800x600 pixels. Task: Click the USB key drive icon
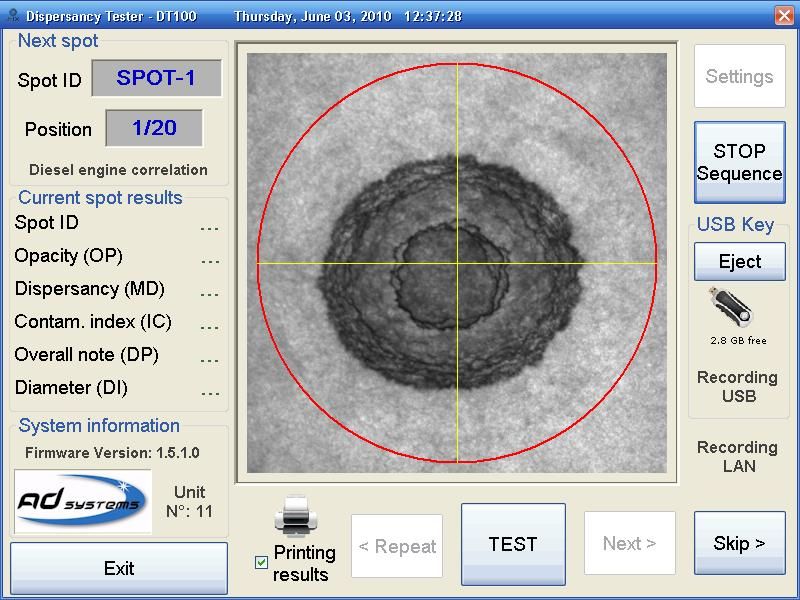731,307
